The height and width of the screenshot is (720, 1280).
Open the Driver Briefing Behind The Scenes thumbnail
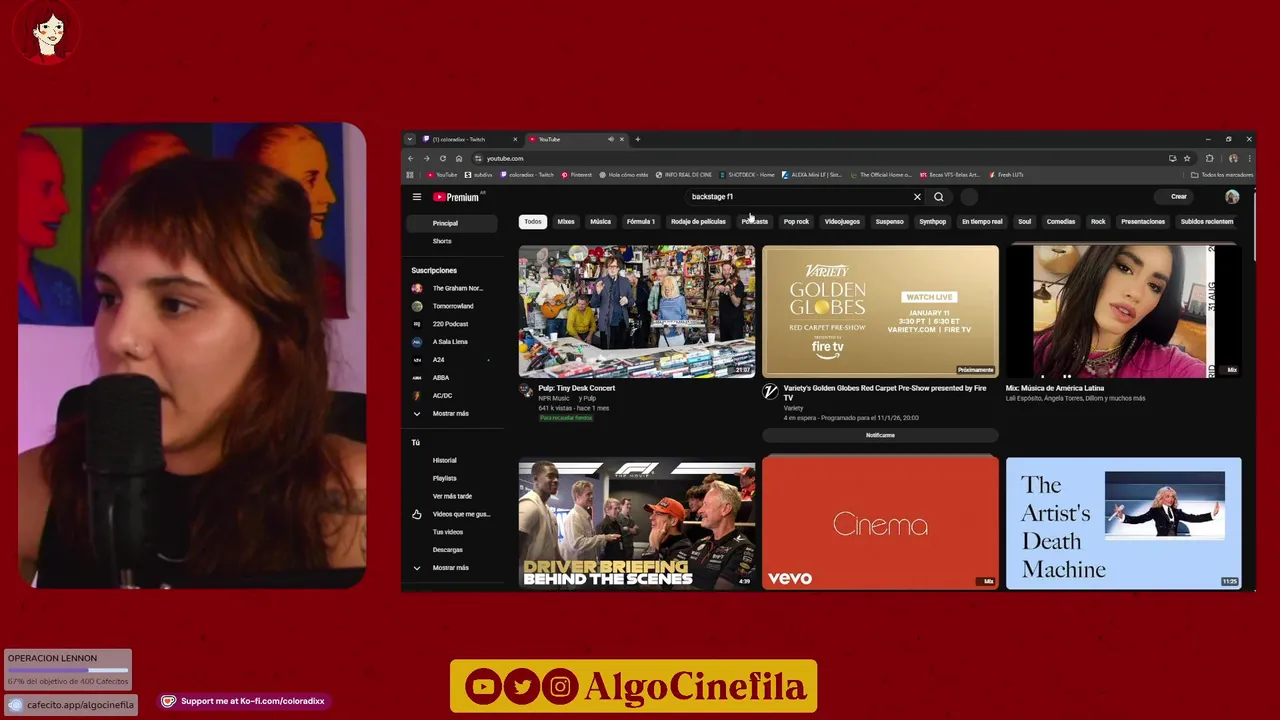(x=637, y=523)
